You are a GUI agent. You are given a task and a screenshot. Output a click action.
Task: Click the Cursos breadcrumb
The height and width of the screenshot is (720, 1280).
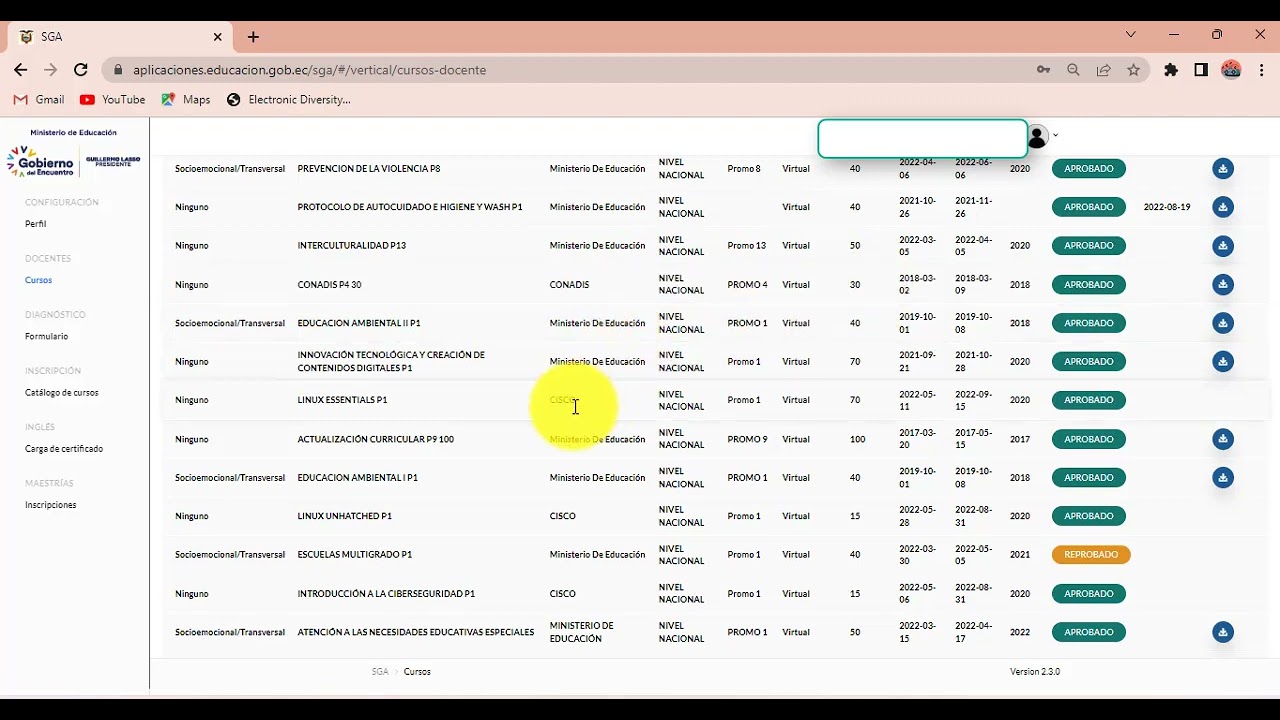417,672
